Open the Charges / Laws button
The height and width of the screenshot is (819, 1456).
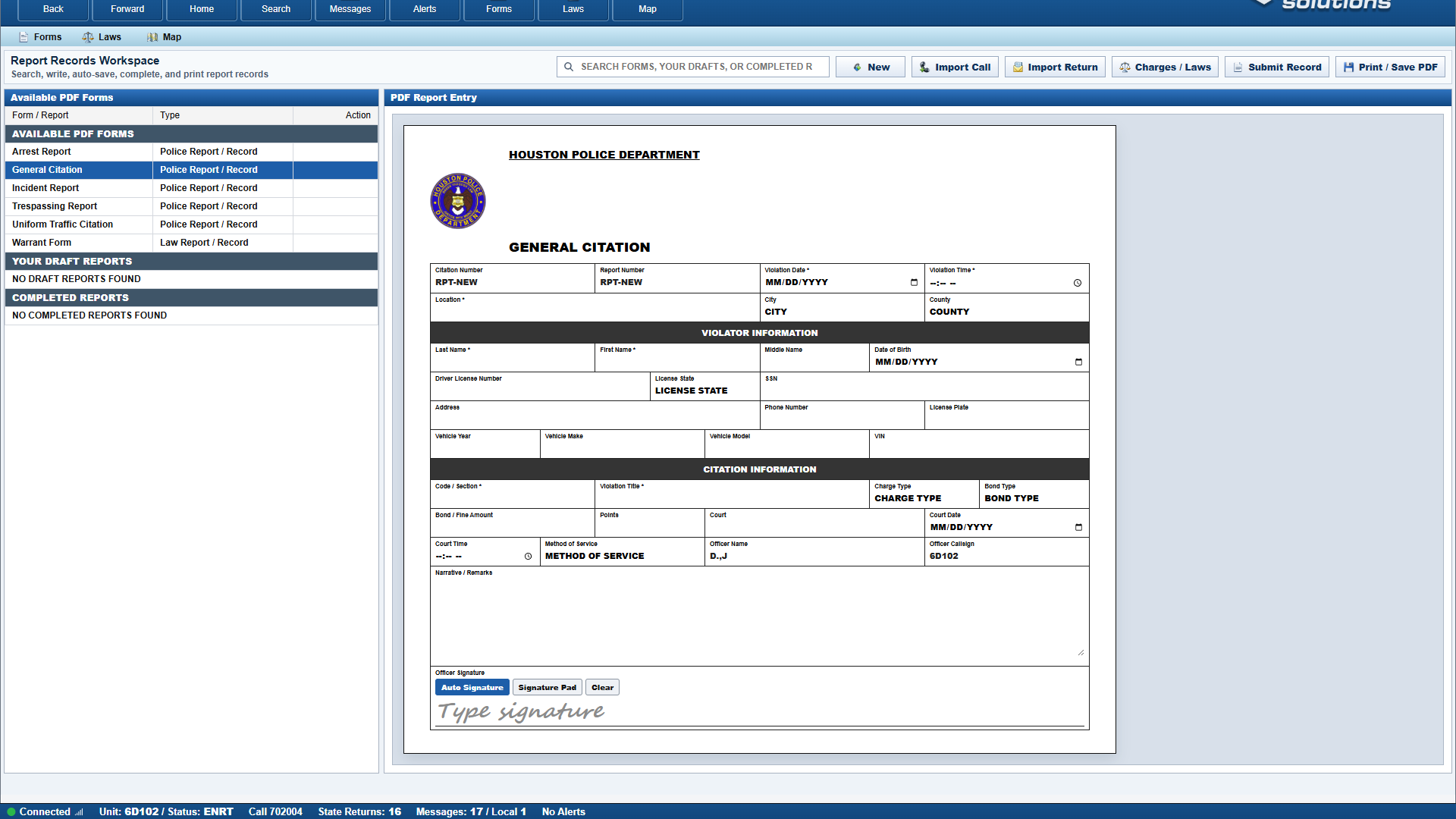coord(1165,67)
